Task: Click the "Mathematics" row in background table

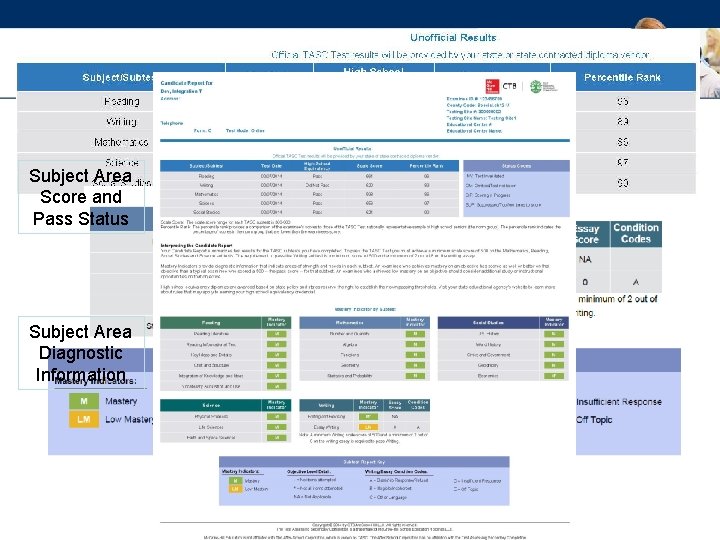Action: tap(121, 142)
